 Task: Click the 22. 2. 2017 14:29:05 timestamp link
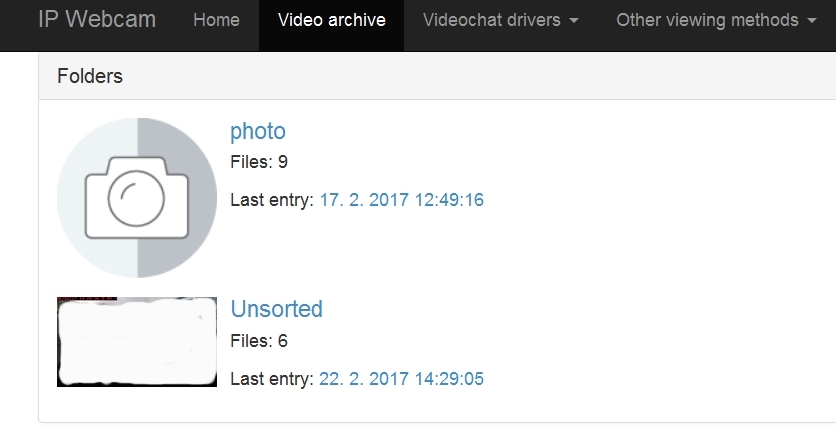tap(401, 379)
